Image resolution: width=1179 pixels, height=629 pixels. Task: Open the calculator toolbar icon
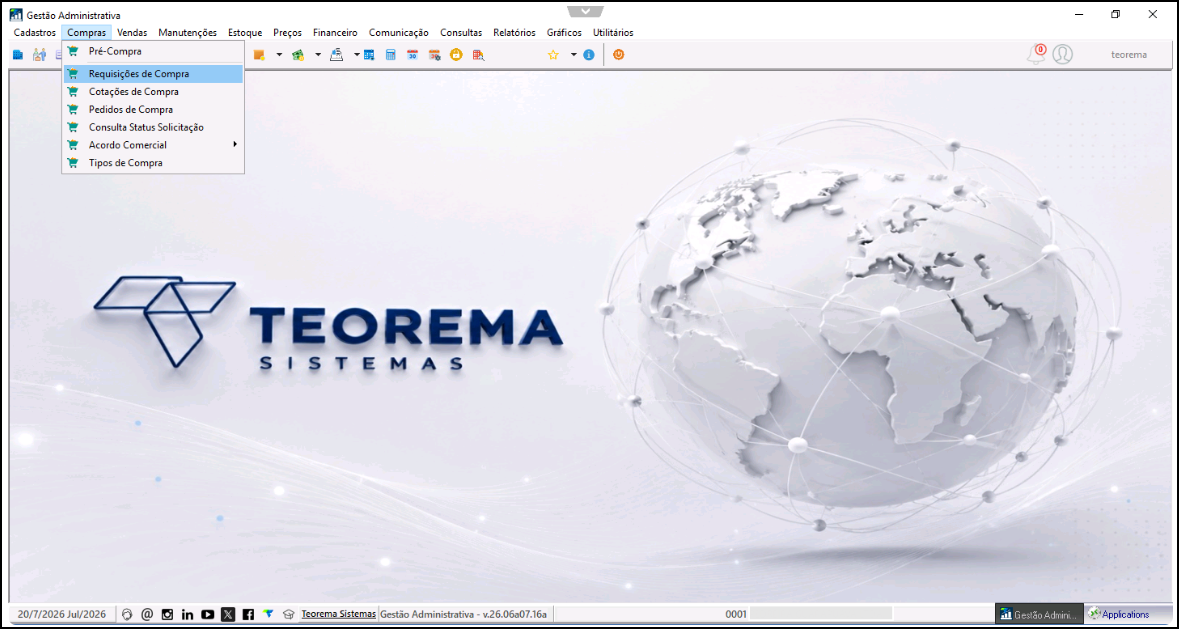tap(390, 55)
